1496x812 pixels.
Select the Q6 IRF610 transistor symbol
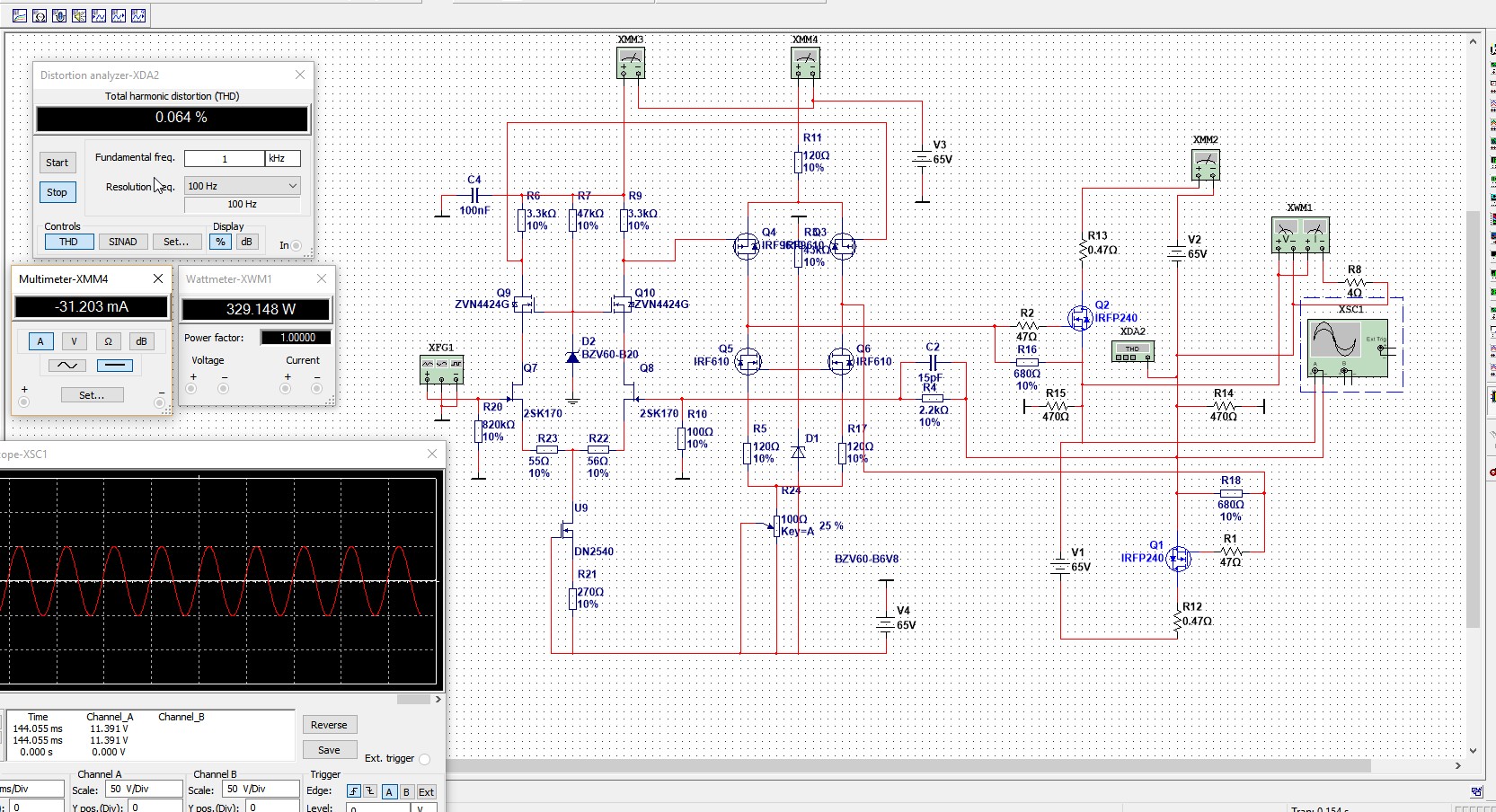(x=841, y=362)
